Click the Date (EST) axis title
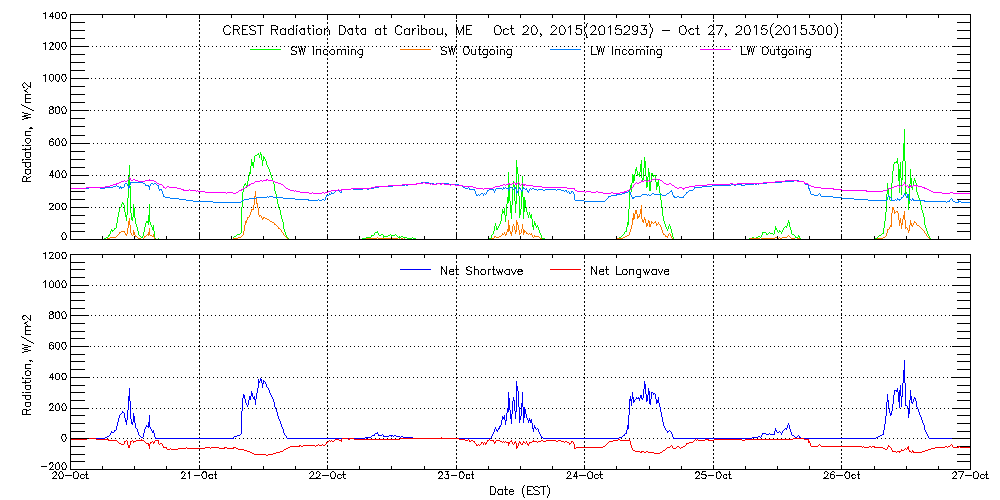This screenshot has height=500, width=1000. 521,491
